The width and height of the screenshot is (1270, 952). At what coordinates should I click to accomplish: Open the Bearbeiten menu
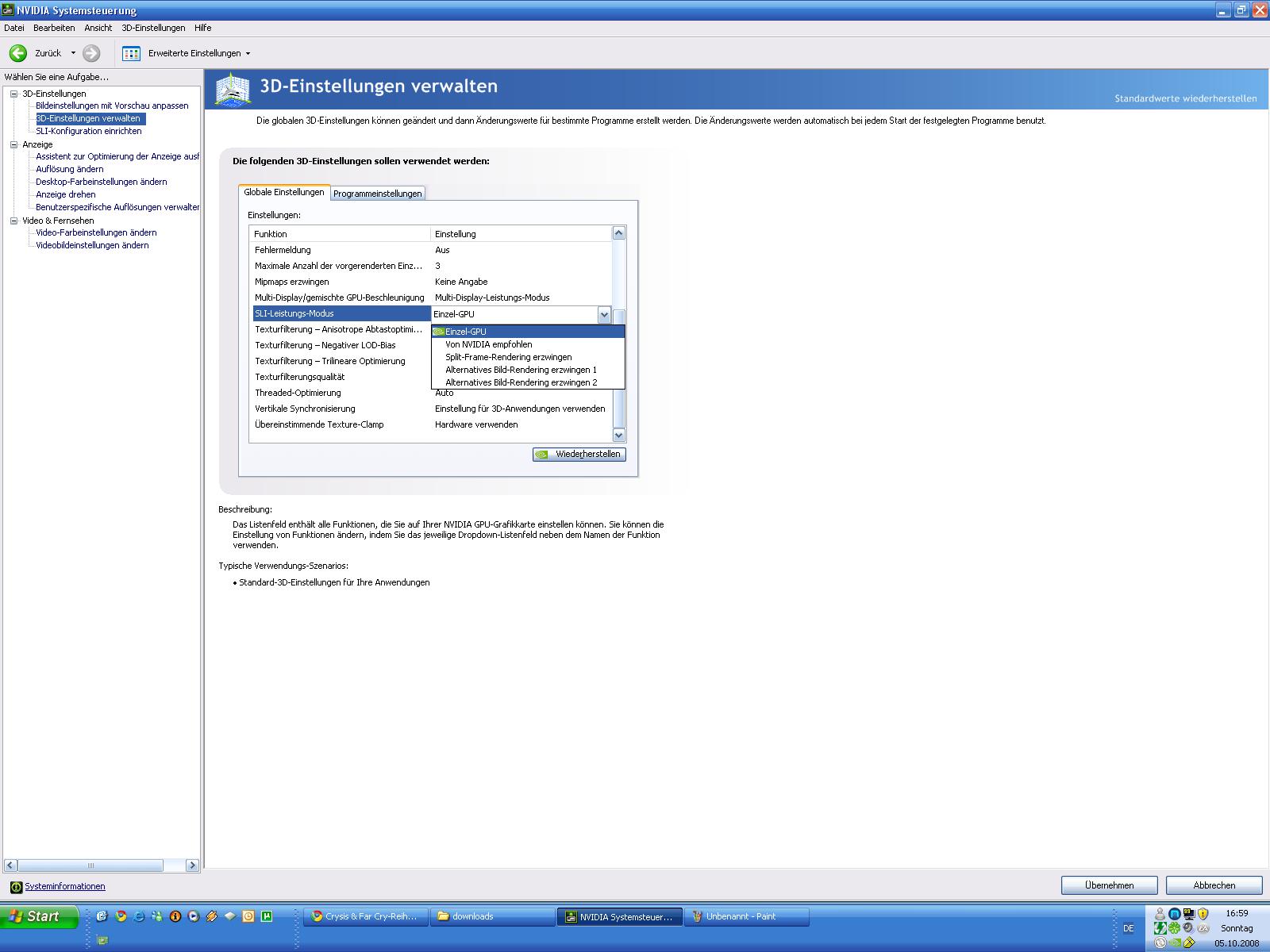pyautogui.click(x=54, y=28)
